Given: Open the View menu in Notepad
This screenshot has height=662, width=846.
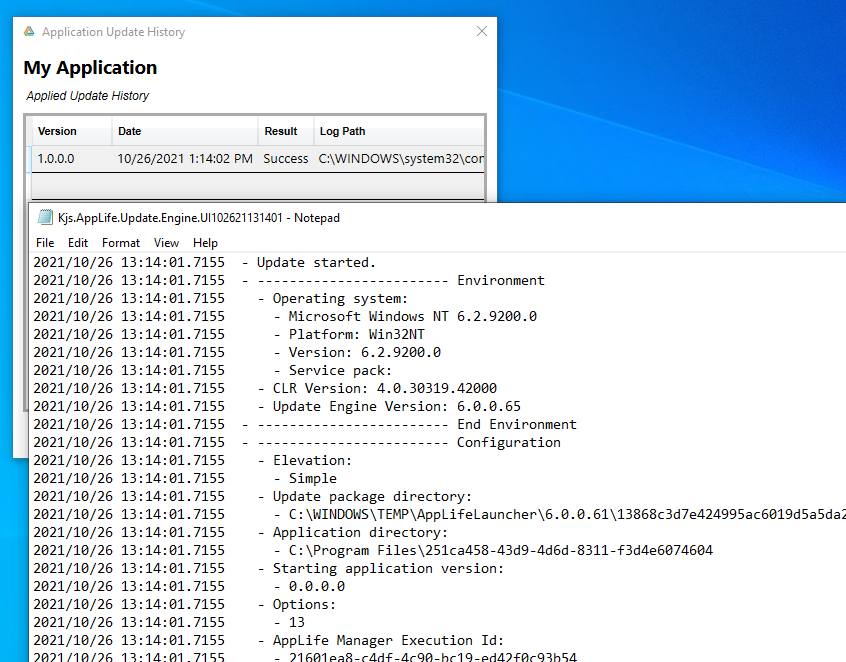Looking at the screenshot, I should click(166, 243).
